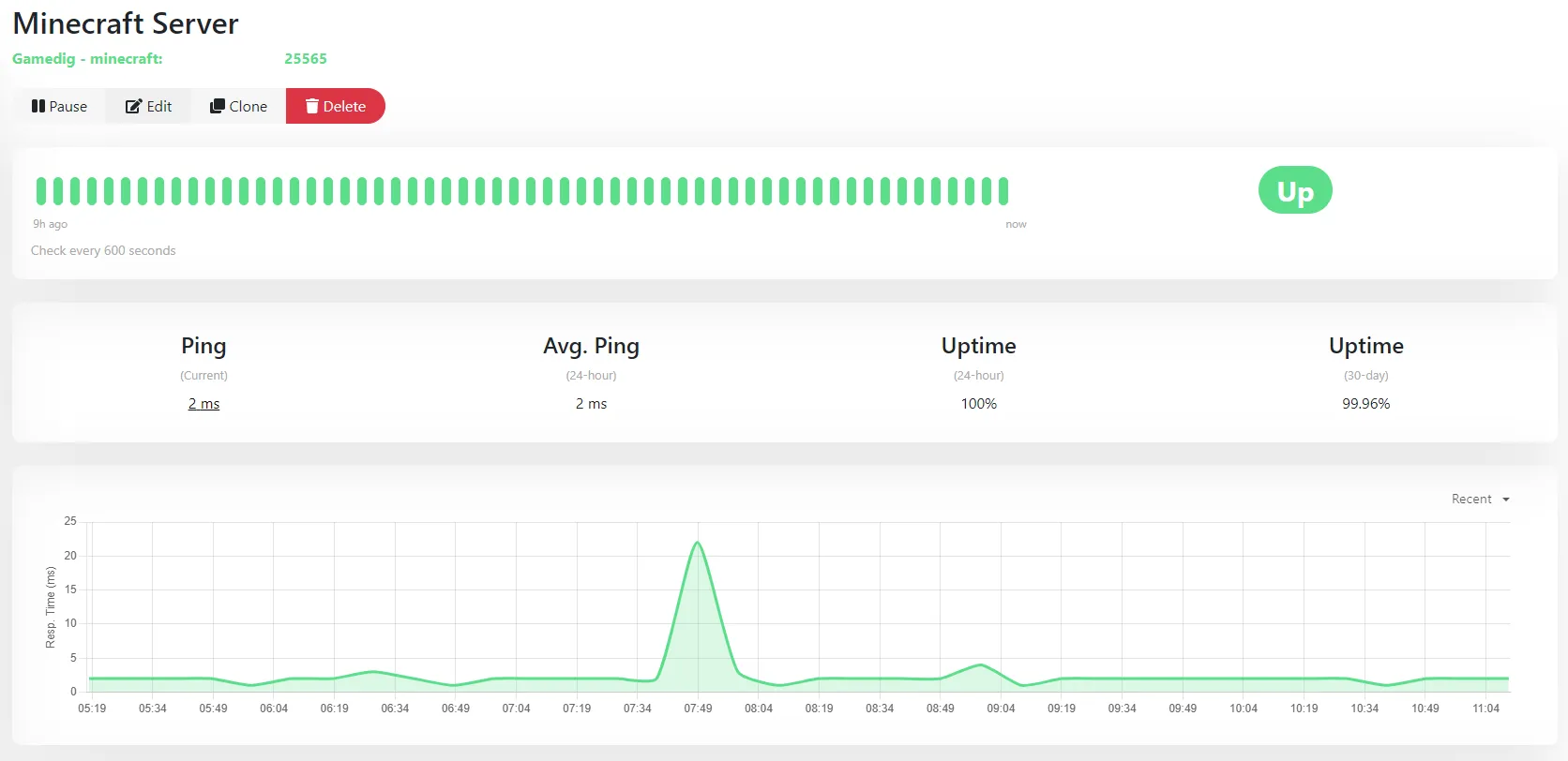Click the 30-day uptime value 99.96%
Image resolution: width=1568 pixels, height=761 pixels.
pyautogui.click(x=1365, y=404)
